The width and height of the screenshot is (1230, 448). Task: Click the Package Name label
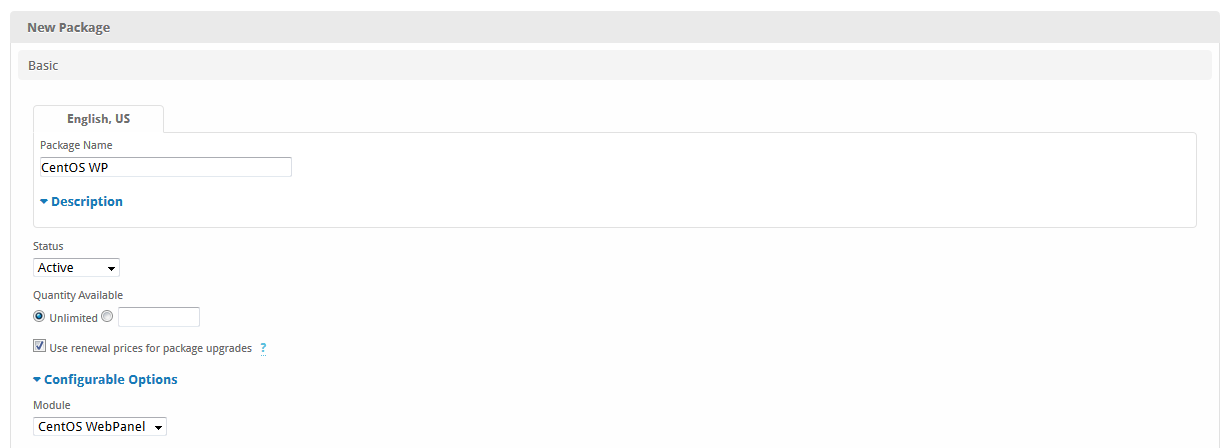click(76, 145)
